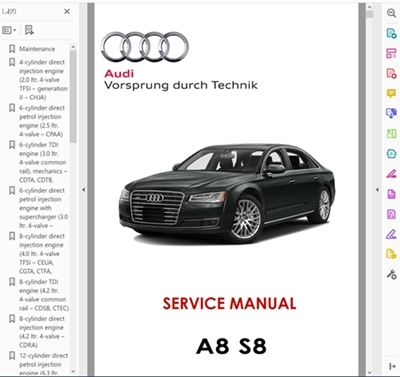
Task: Open the pink Combine files layout icon
Action: pos(391,53)
